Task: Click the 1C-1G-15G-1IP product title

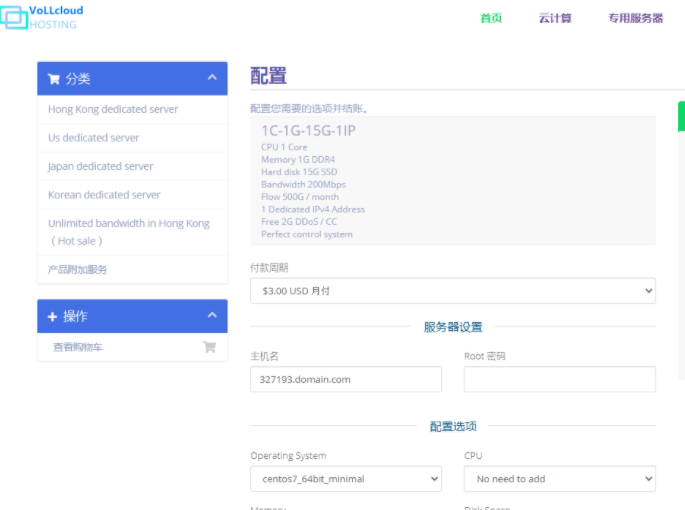Action: click(x=308, y=131)
